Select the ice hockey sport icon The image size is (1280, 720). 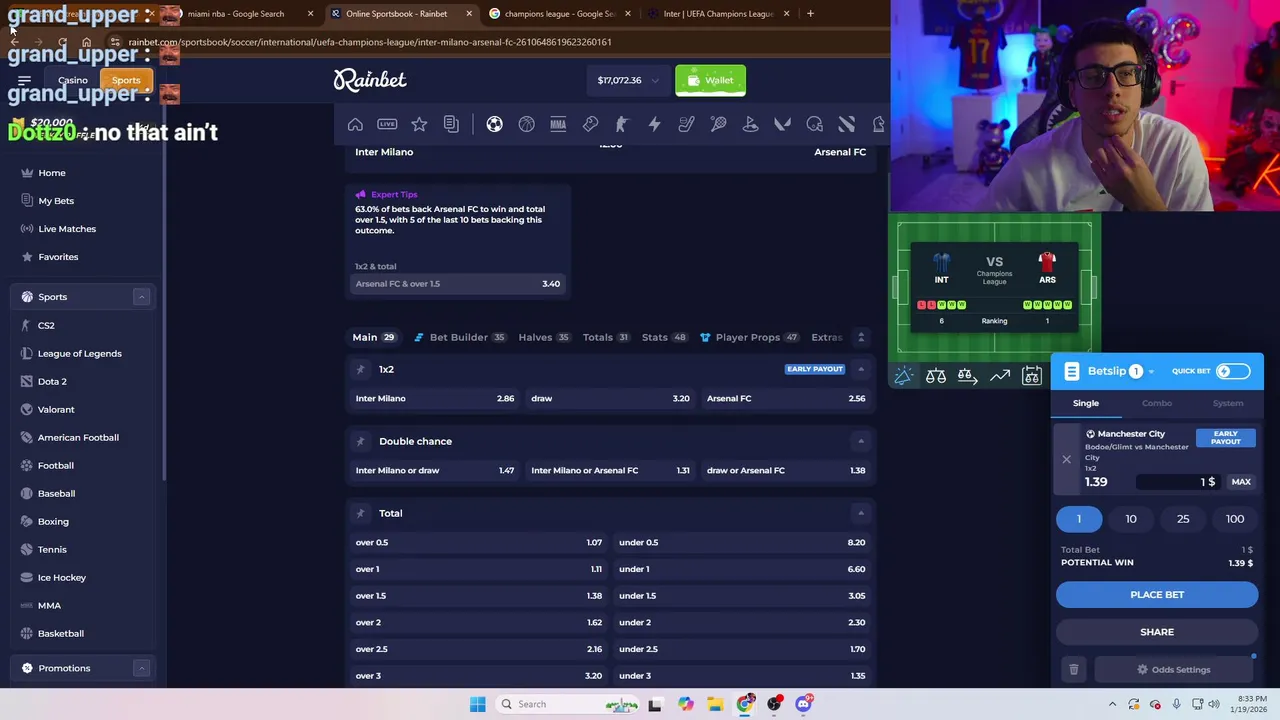point(686,124)
